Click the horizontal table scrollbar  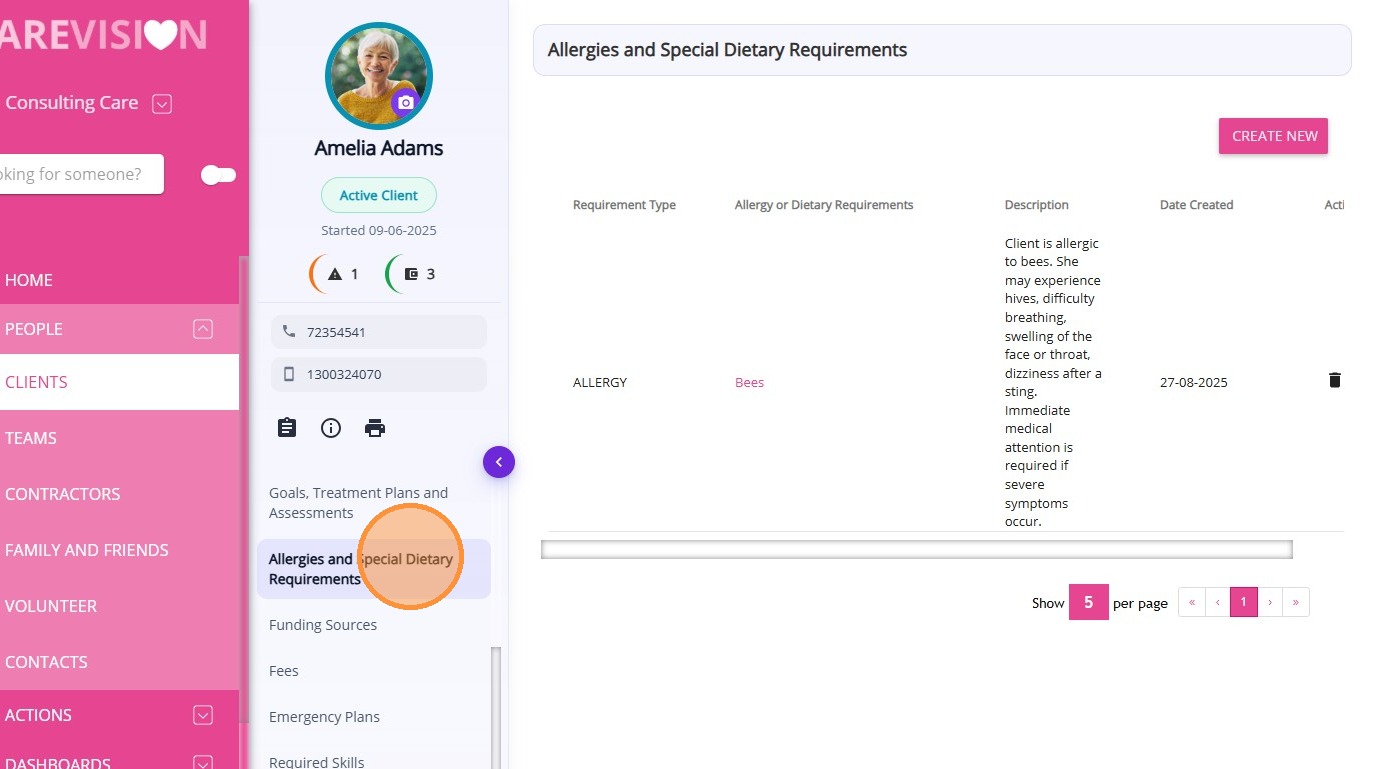coord(916,549)
